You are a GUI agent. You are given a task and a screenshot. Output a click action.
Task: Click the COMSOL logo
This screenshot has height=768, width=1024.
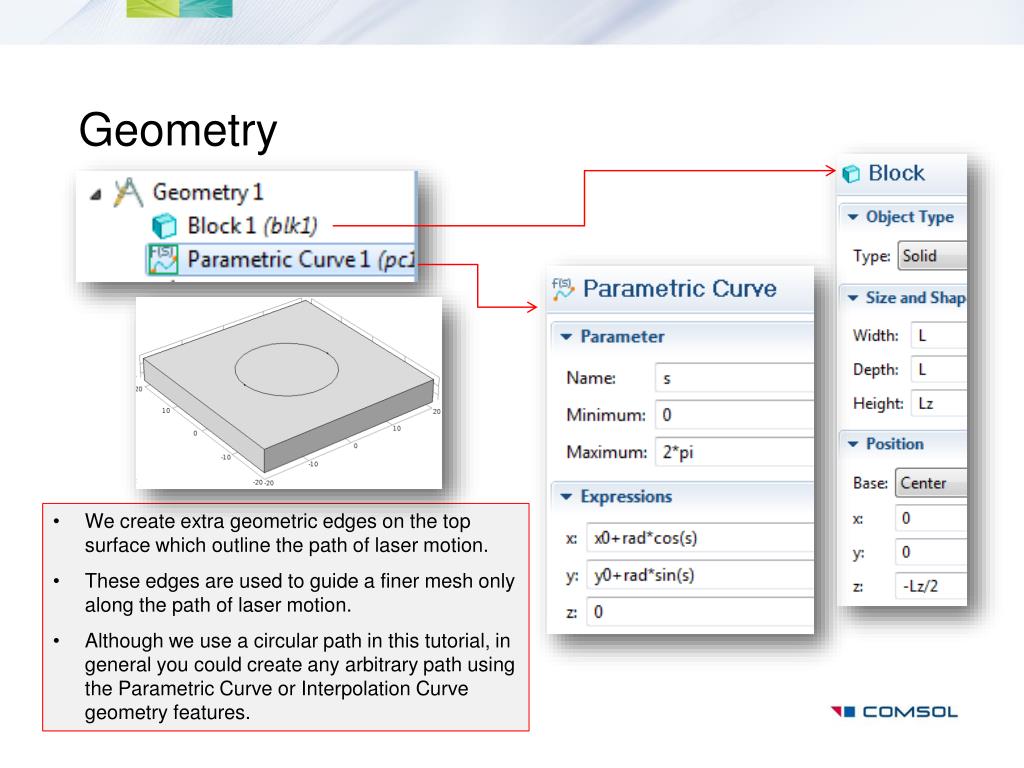[894, 711]
